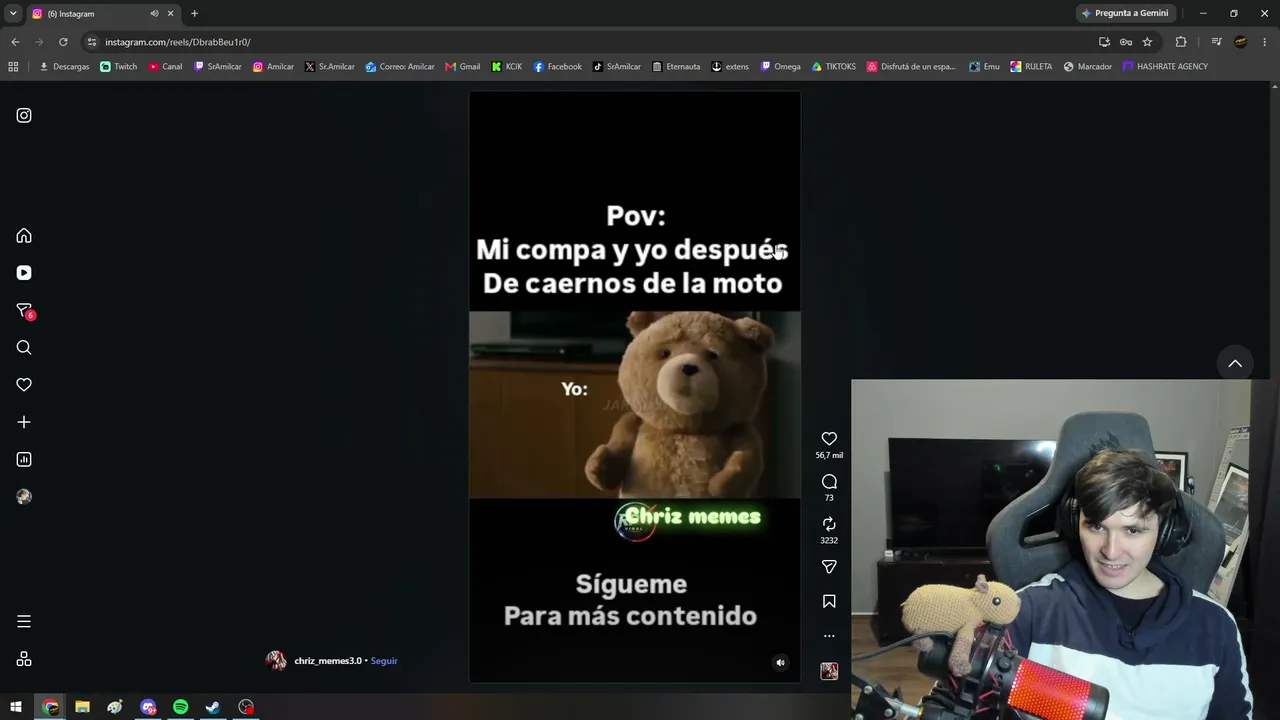Open the Chrome profile avatar
Image resolution: width=1280 pixels, height=720 pixels.
coord(1241,42)
